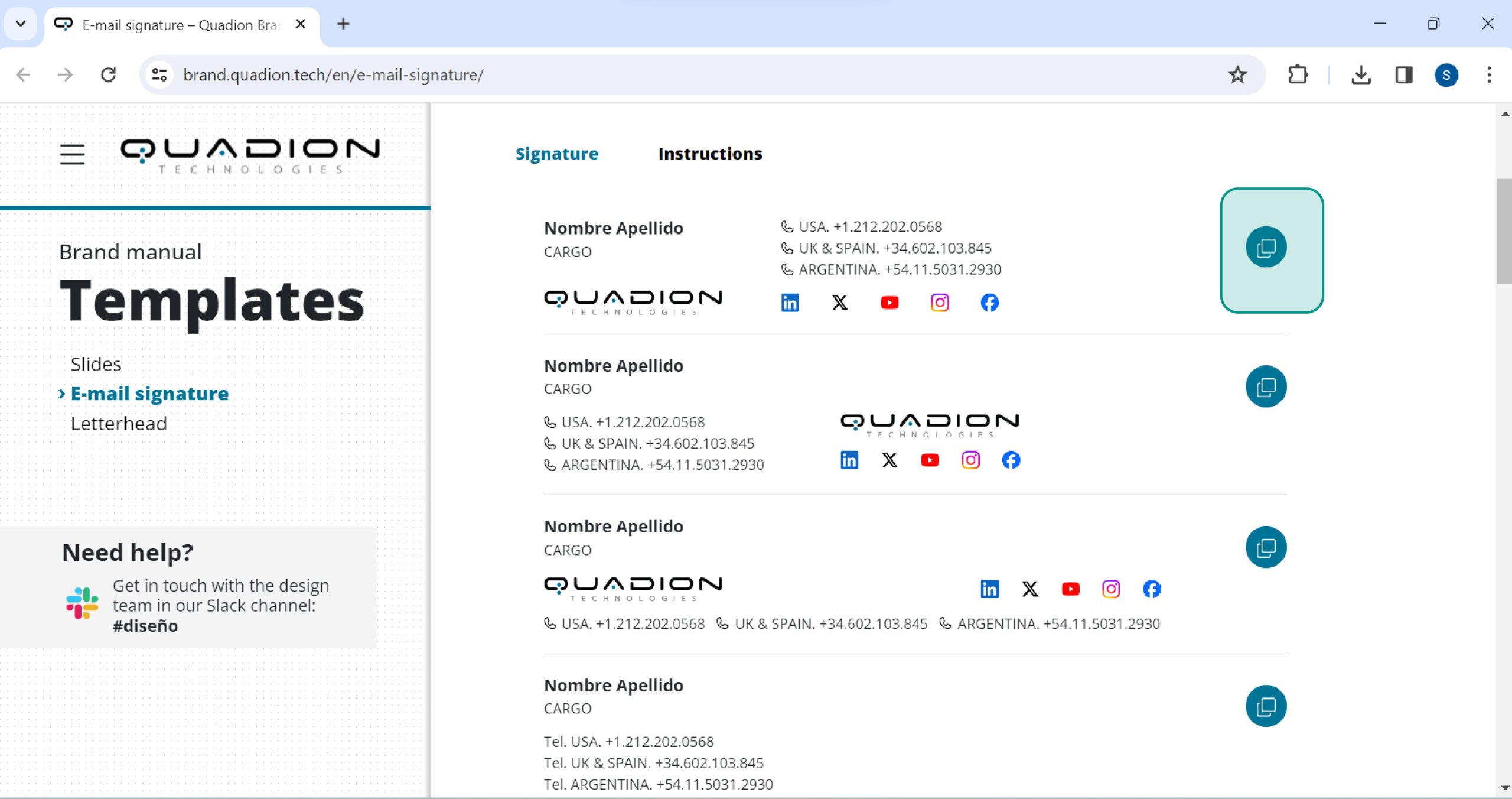The height and width of the screenshot is (799, 1512).
Task: Click Instagram icon in third signature
Action: pyautogui.click(x=1110, y=589)
